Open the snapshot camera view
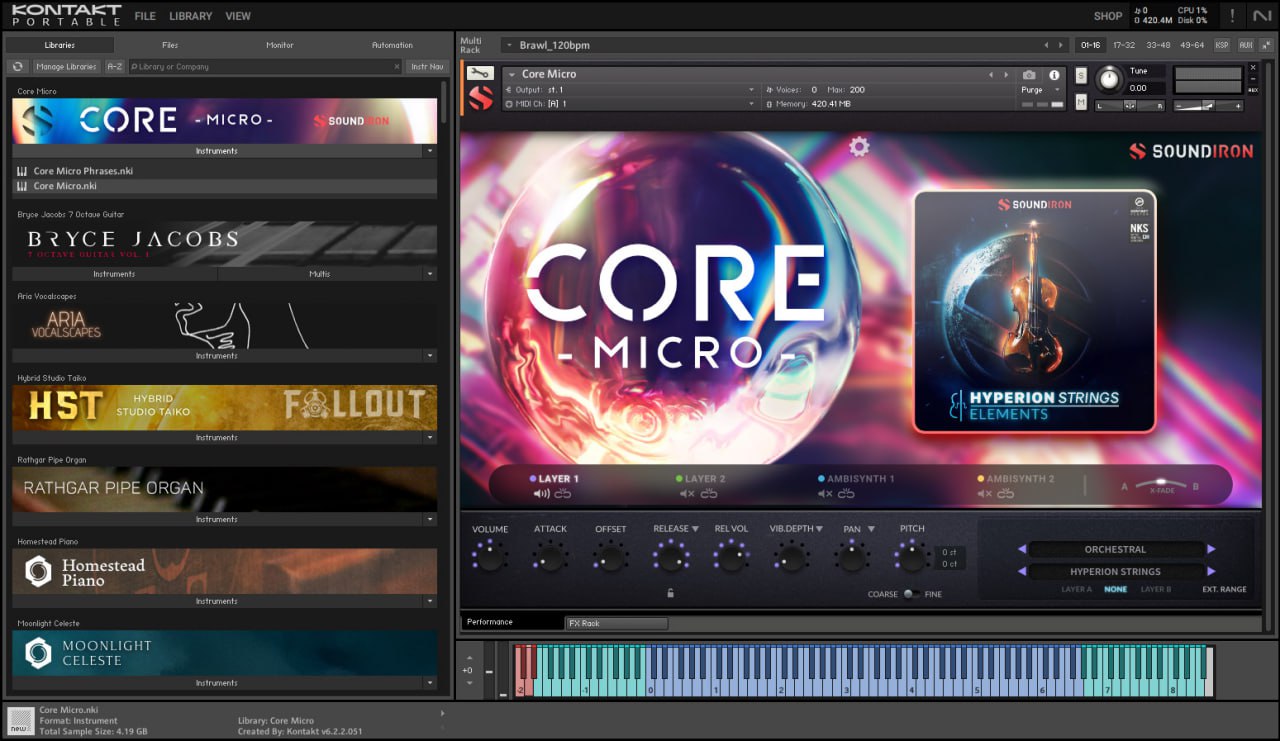The height and width of the screenshot is (741, 1280). (x=1029, y=75)
